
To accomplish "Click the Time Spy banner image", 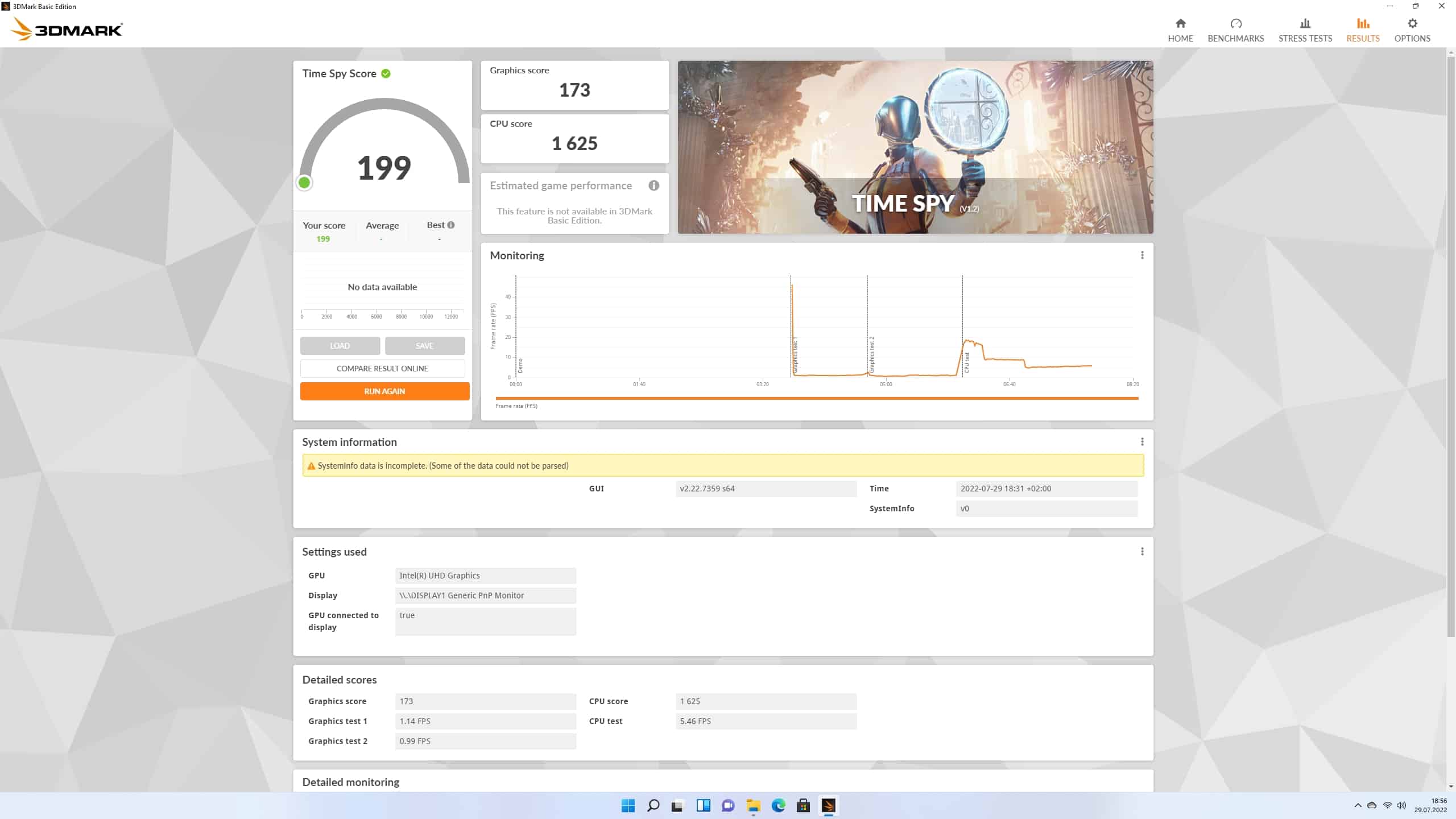I will 915,147.
